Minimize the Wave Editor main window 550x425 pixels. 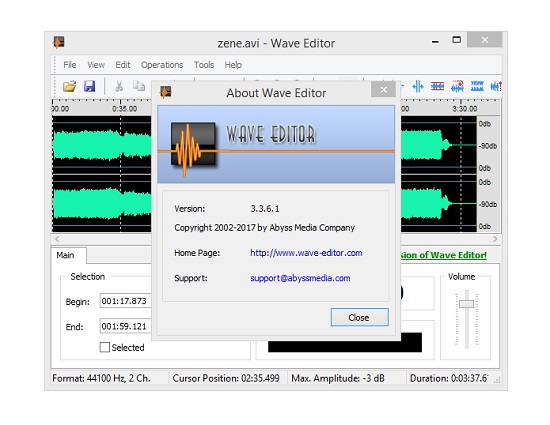point(435,41)
